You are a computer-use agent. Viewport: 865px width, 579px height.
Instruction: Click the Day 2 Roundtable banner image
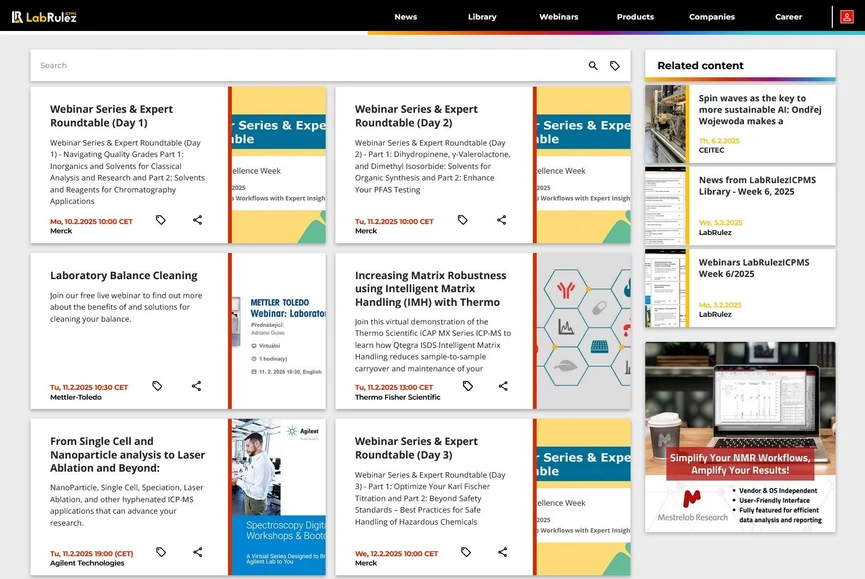click(x=584, y=165)
